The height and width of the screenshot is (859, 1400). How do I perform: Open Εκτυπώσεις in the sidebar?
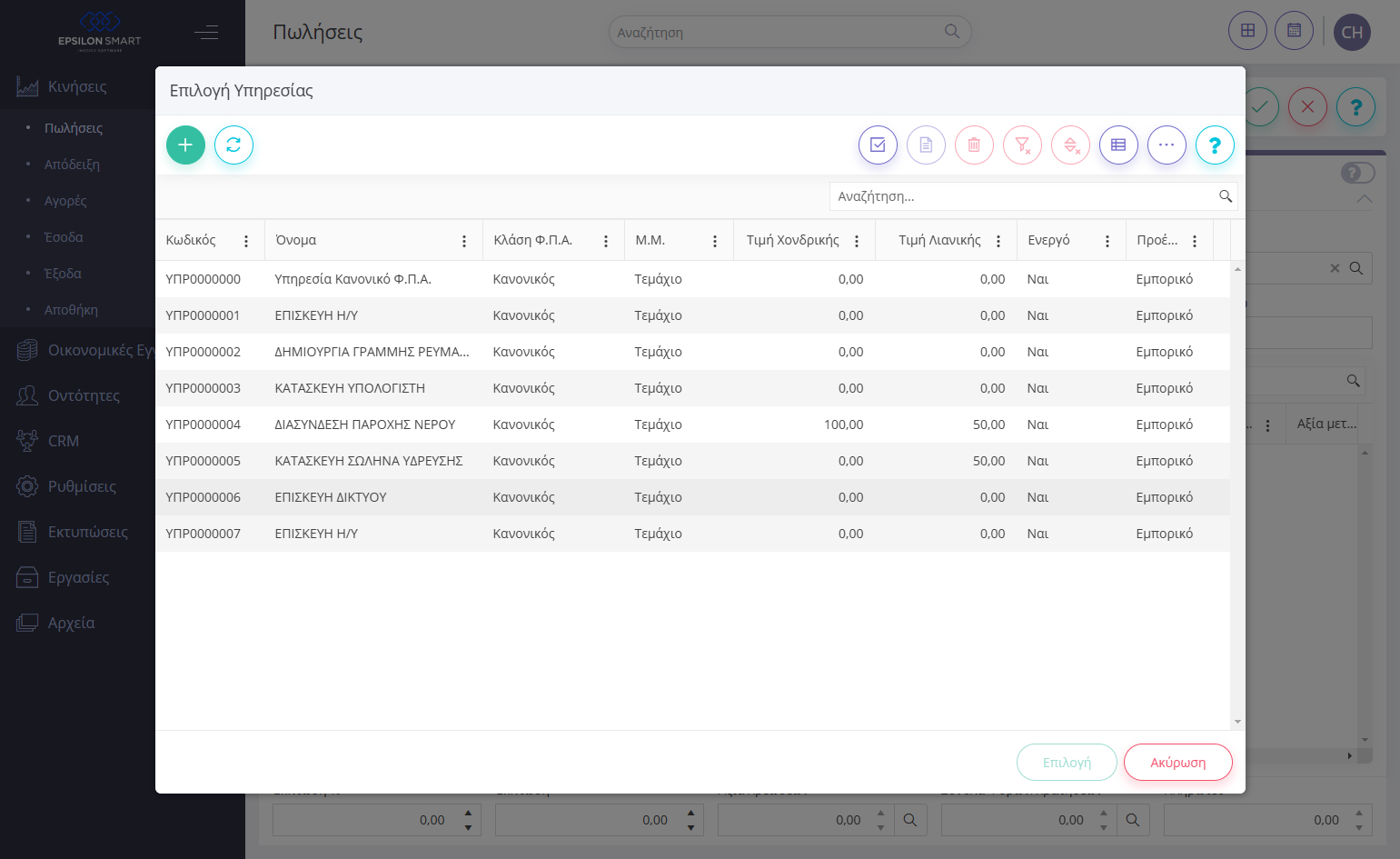click(x=88, y=532)
